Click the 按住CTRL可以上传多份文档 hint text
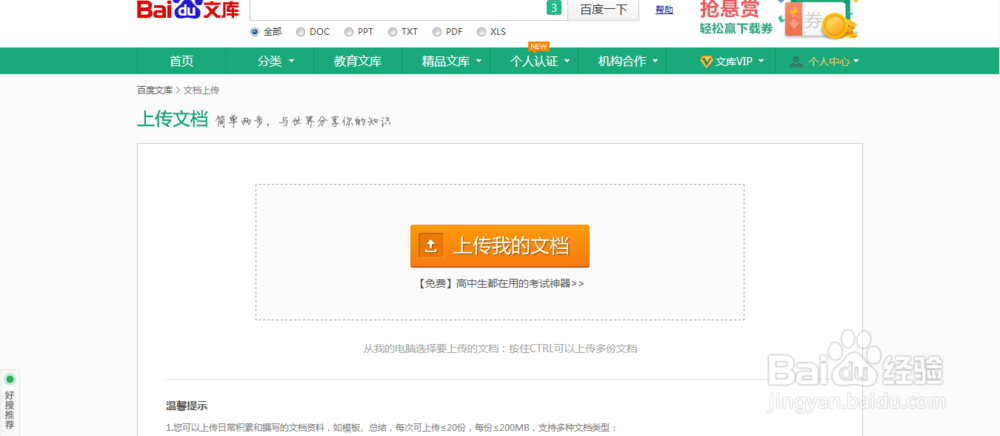The image size is (1000, 436). point(573,349)
